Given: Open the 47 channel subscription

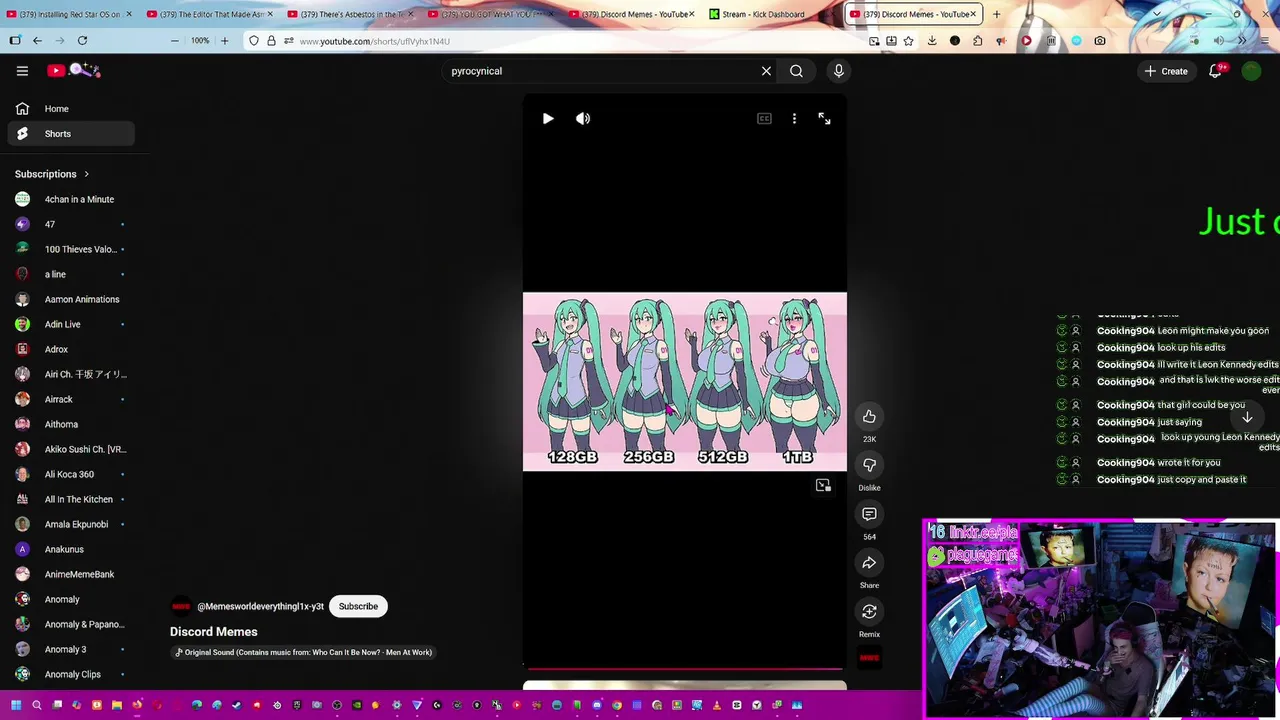Looking at the screenshot, I should coord(71,224).
